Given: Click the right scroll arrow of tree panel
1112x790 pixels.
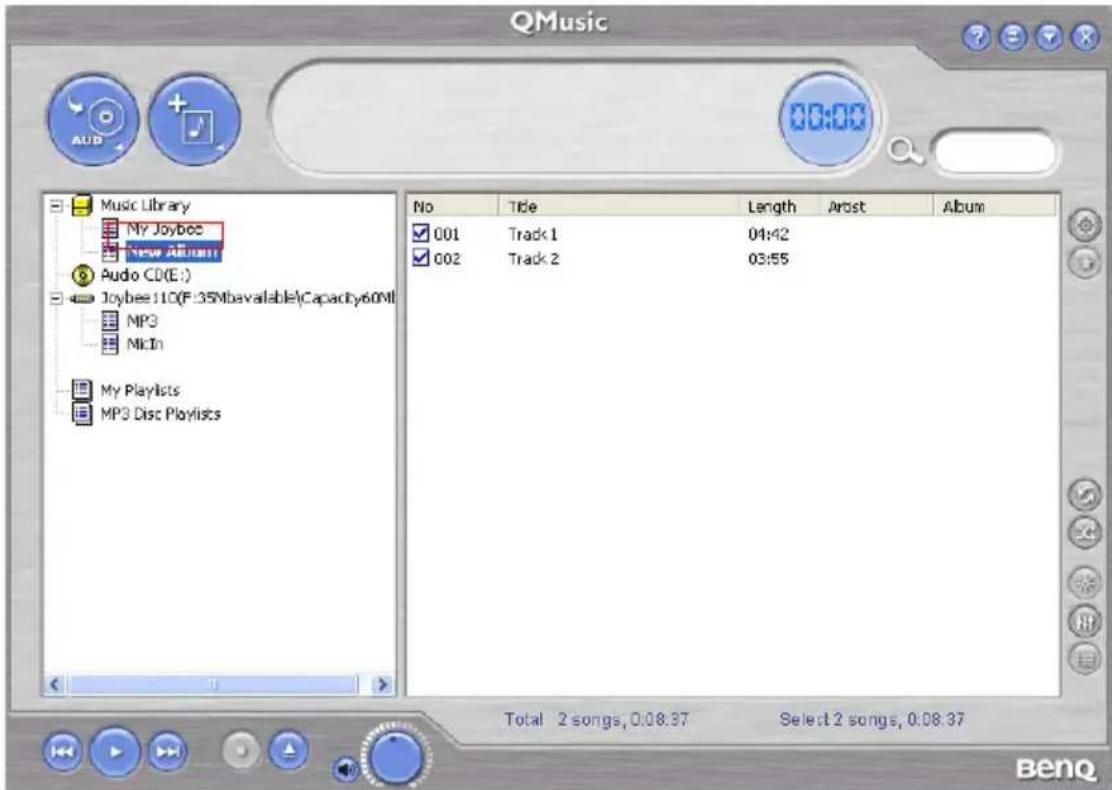Looking at the screenshot, I should tap(382, 684).
